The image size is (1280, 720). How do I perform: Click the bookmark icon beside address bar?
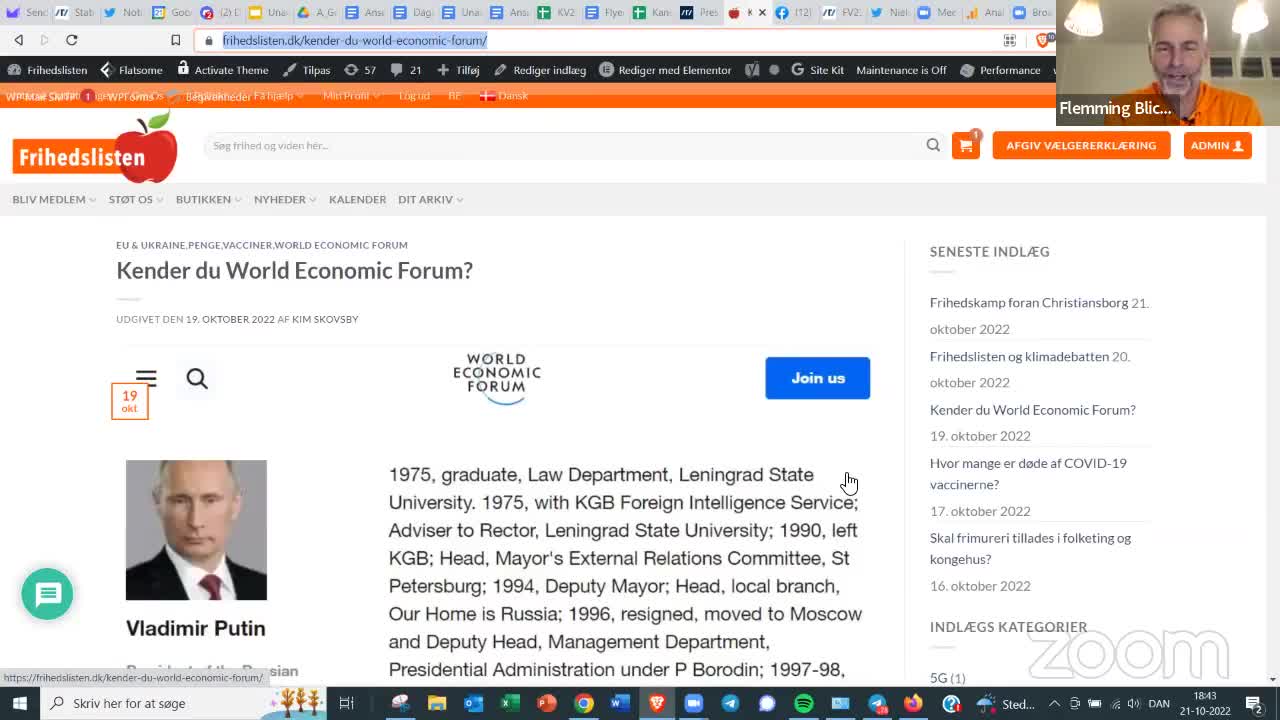pos(175,40)
